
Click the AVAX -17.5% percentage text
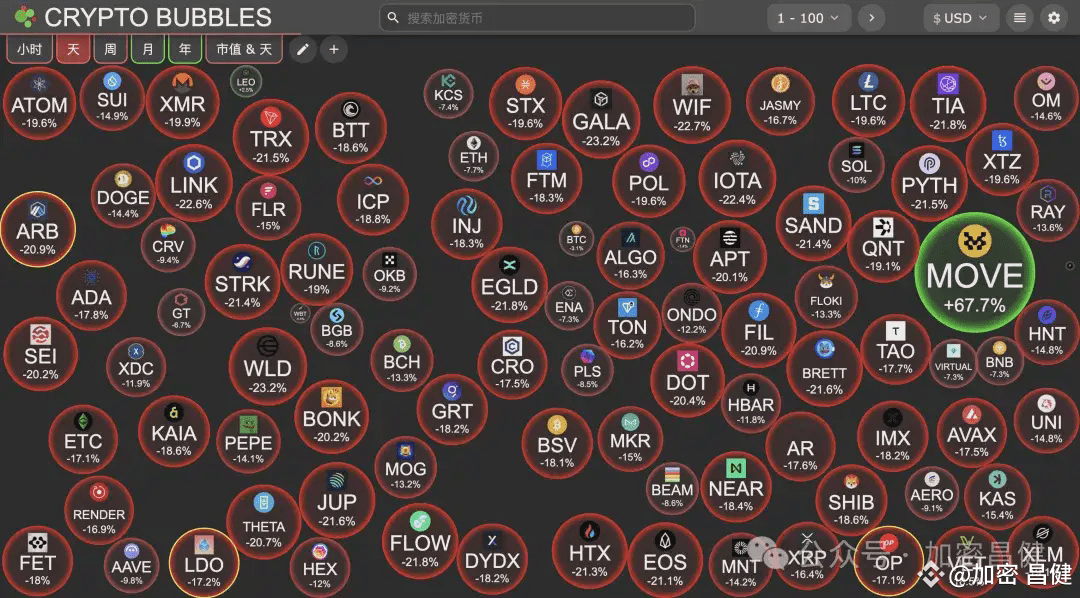[x=971, y=452]
